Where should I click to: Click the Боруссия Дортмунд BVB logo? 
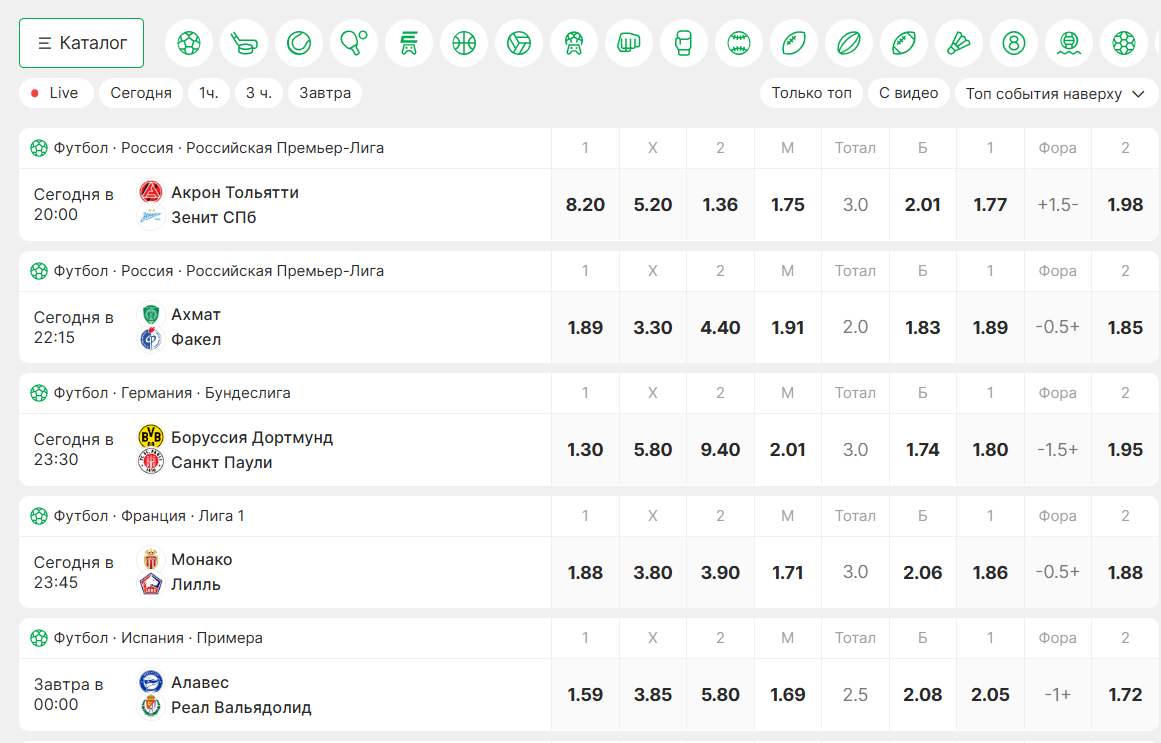point(151,436)
